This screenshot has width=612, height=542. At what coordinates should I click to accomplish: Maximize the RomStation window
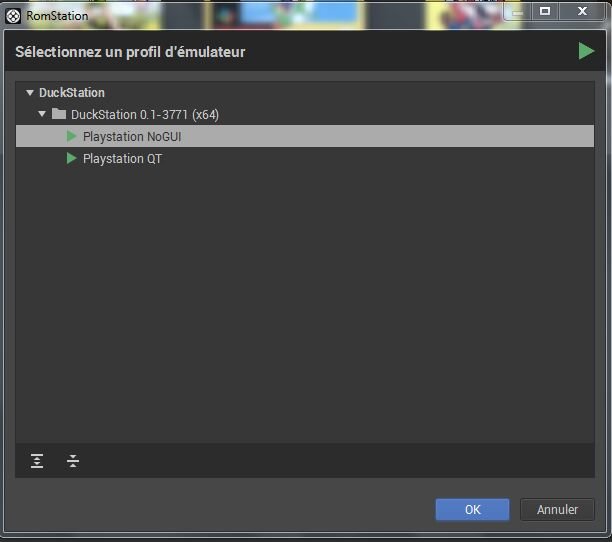545,11
